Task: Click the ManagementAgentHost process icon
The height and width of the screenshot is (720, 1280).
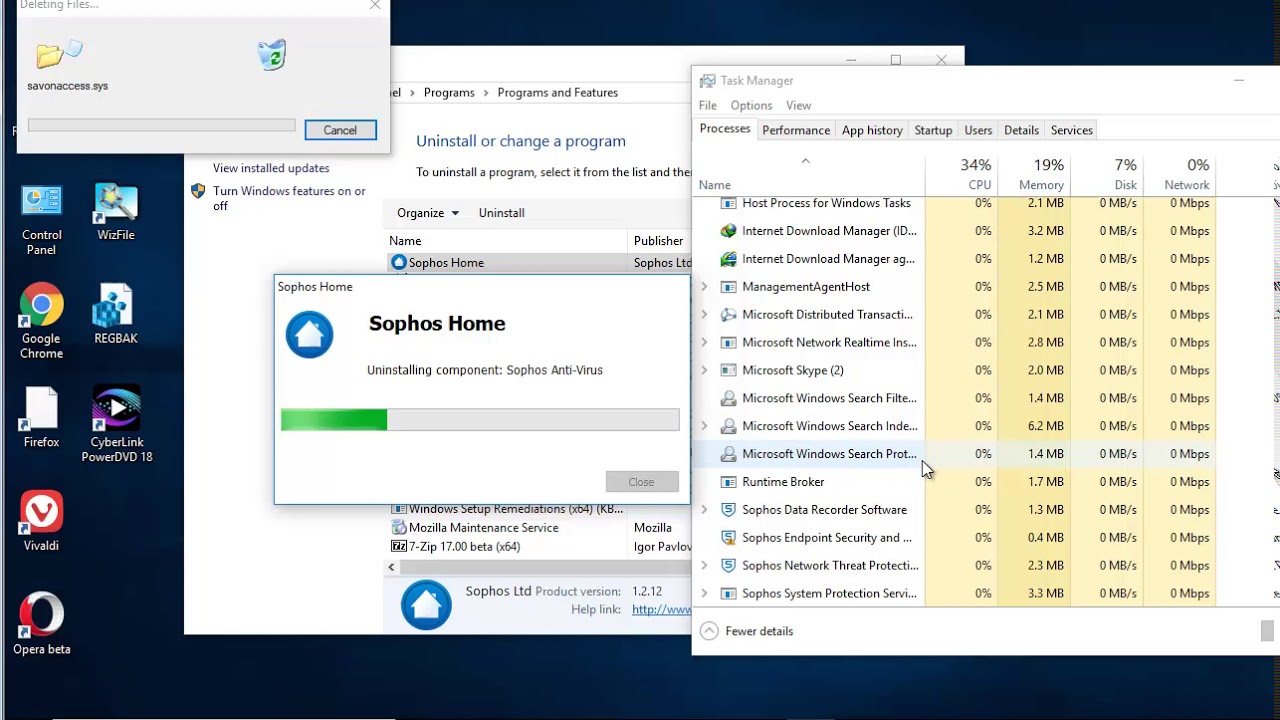Action: pos(728,287)
